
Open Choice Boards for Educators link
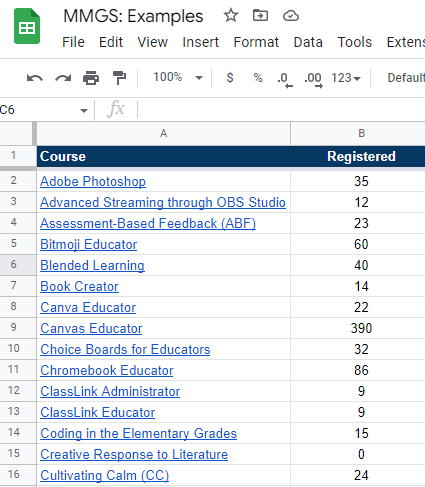125,350
